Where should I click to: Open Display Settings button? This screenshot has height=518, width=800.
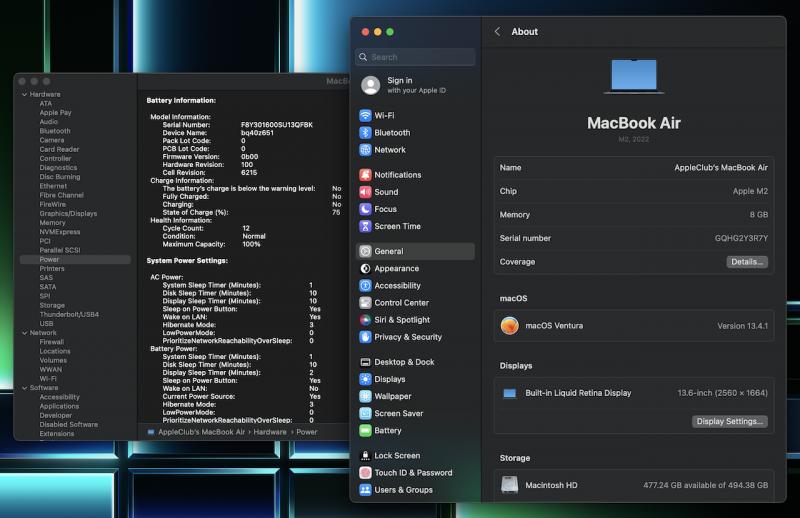click(x=730, y=422)
